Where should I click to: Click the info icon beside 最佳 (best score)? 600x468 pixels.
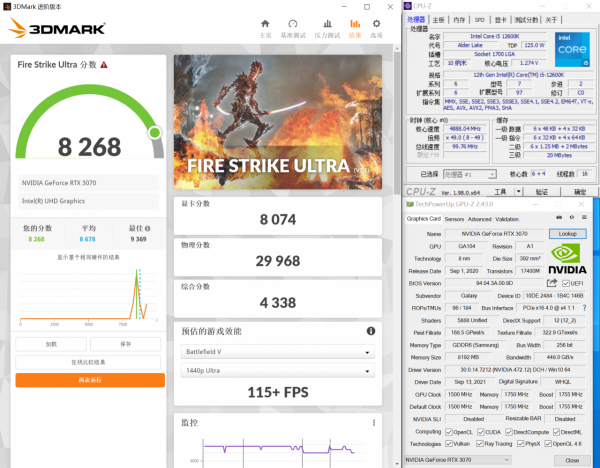[x=148, y=228]
